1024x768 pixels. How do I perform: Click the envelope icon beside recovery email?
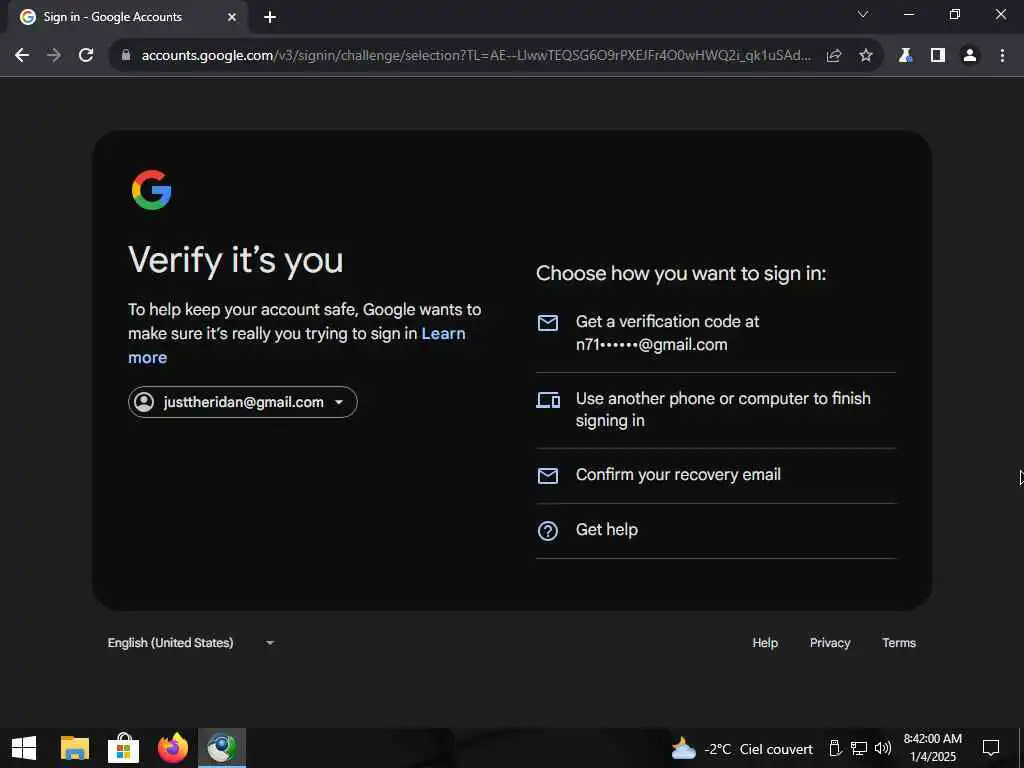pos(548,475)
